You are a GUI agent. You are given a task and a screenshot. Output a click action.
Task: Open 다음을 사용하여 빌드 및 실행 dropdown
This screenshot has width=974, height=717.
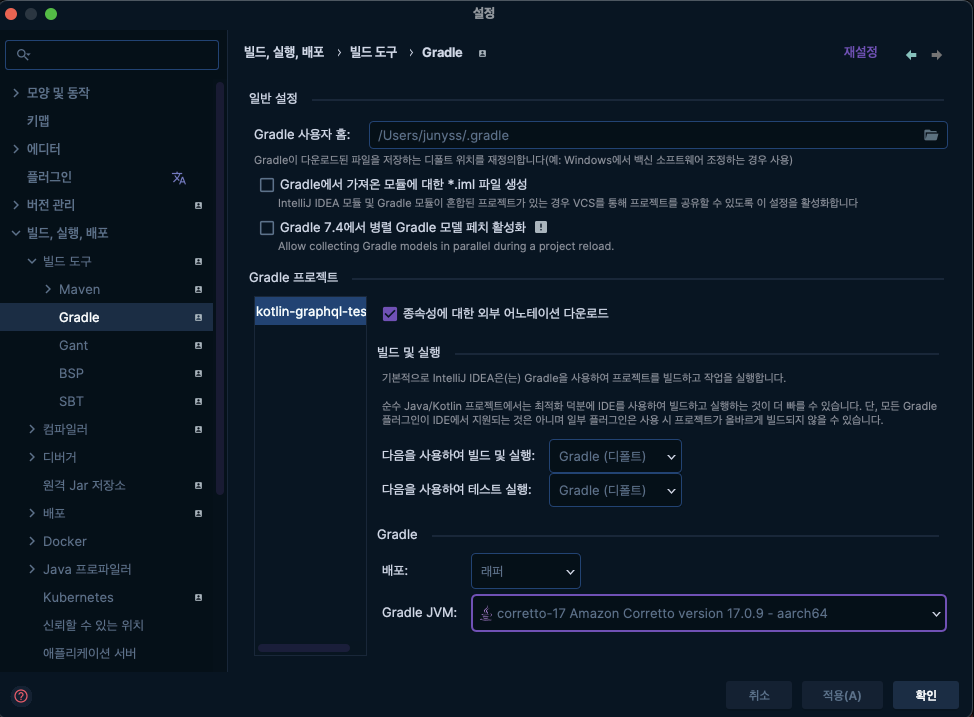[x=615, y=456]
